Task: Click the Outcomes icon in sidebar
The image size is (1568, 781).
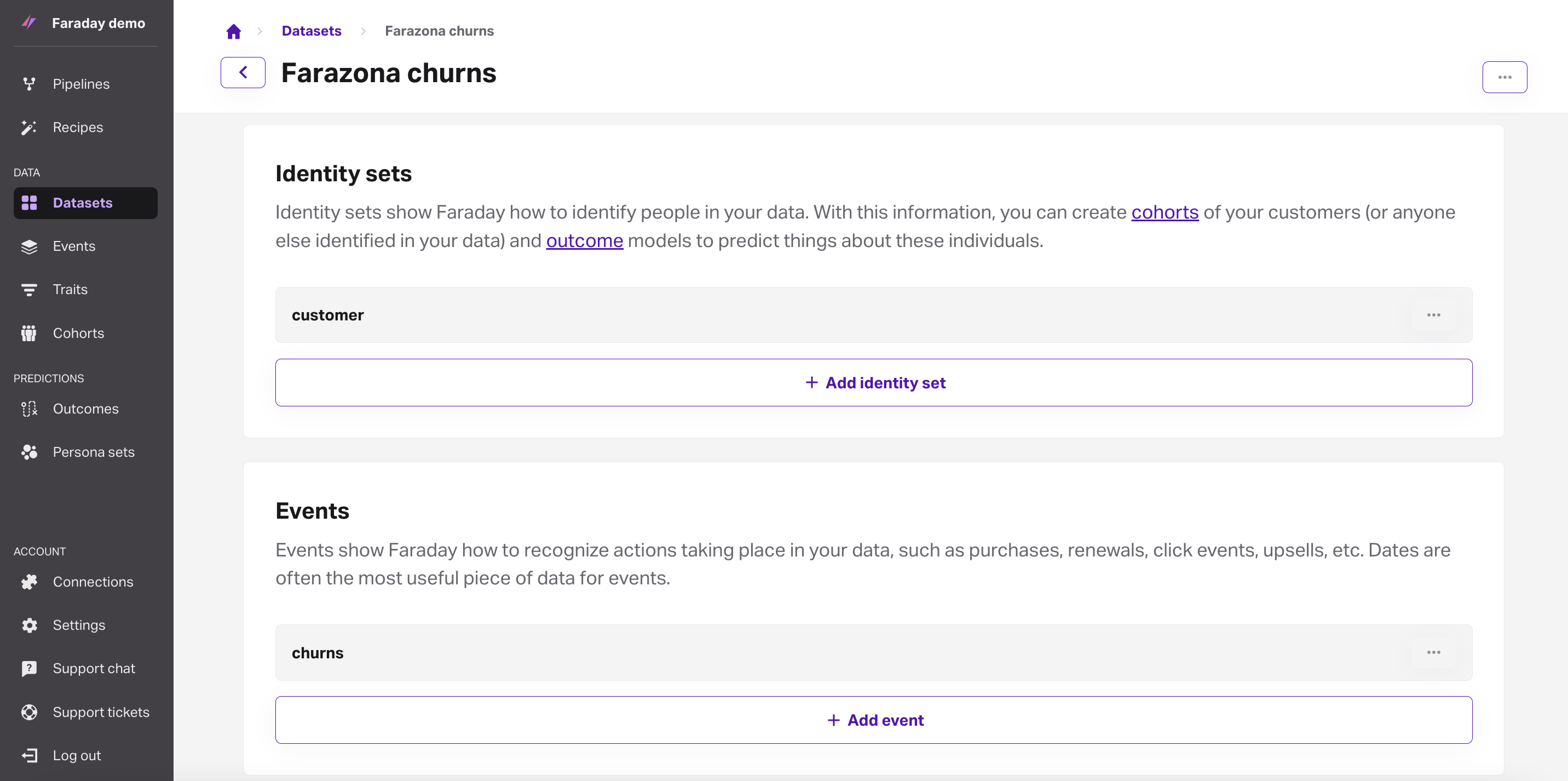Action: [x=29, y=409]
